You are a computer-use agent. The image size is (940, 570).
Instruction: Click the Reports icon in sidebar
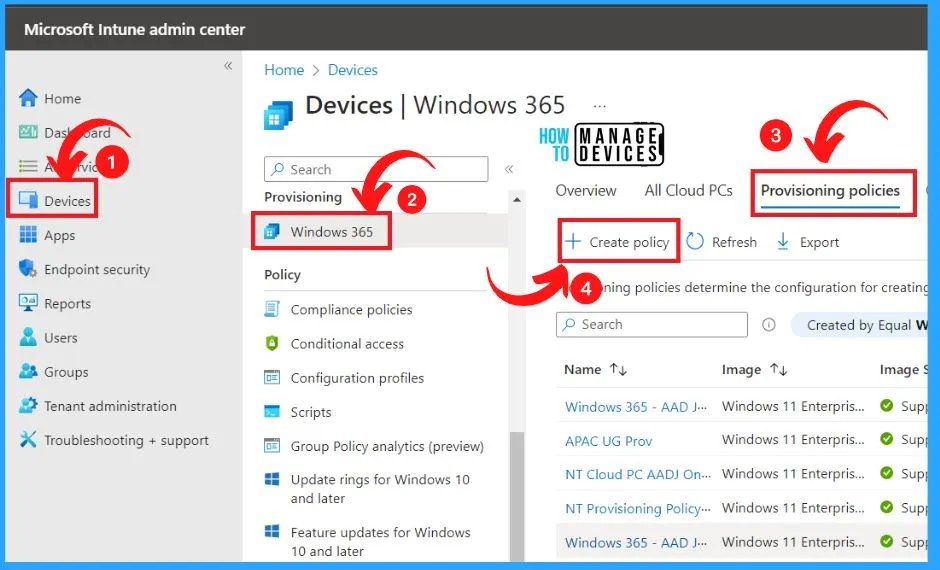[x=28, y=303]
